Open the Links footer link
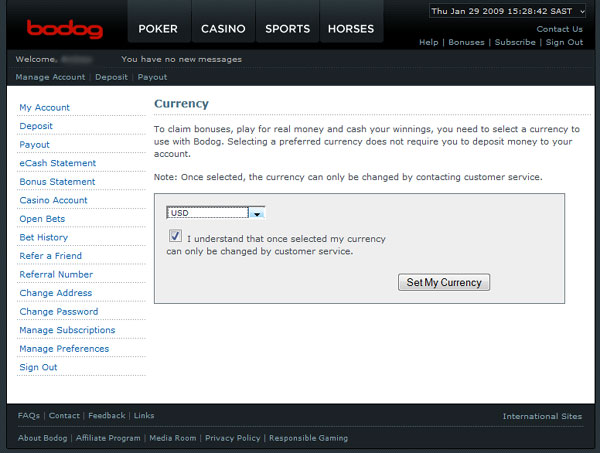Image resolution: width=600 pixels, height=453 pixels. pyautogui.click(x=144, y=416)
